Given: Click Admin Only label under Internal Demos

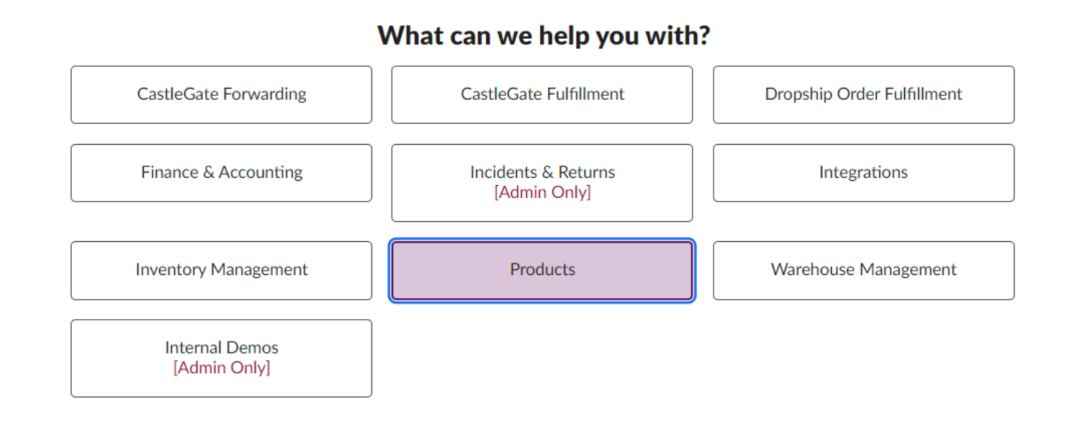Looking at the screenshot, I should pos(221,368).
